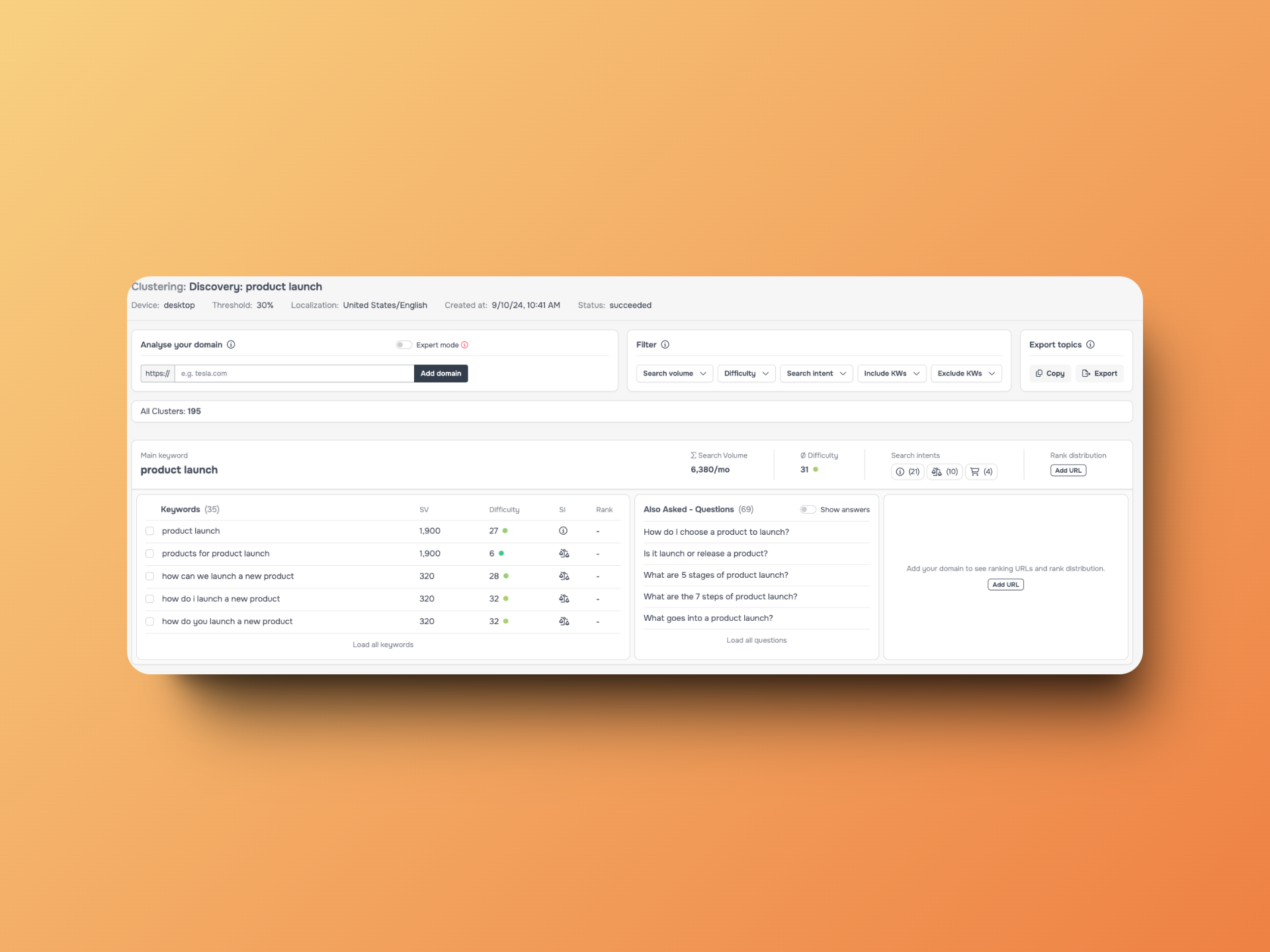The image size is (1270, 952).
Task: Click the commercial scales intent icon showing (10)
Action: pyautogui.click(x=936, y=471)
